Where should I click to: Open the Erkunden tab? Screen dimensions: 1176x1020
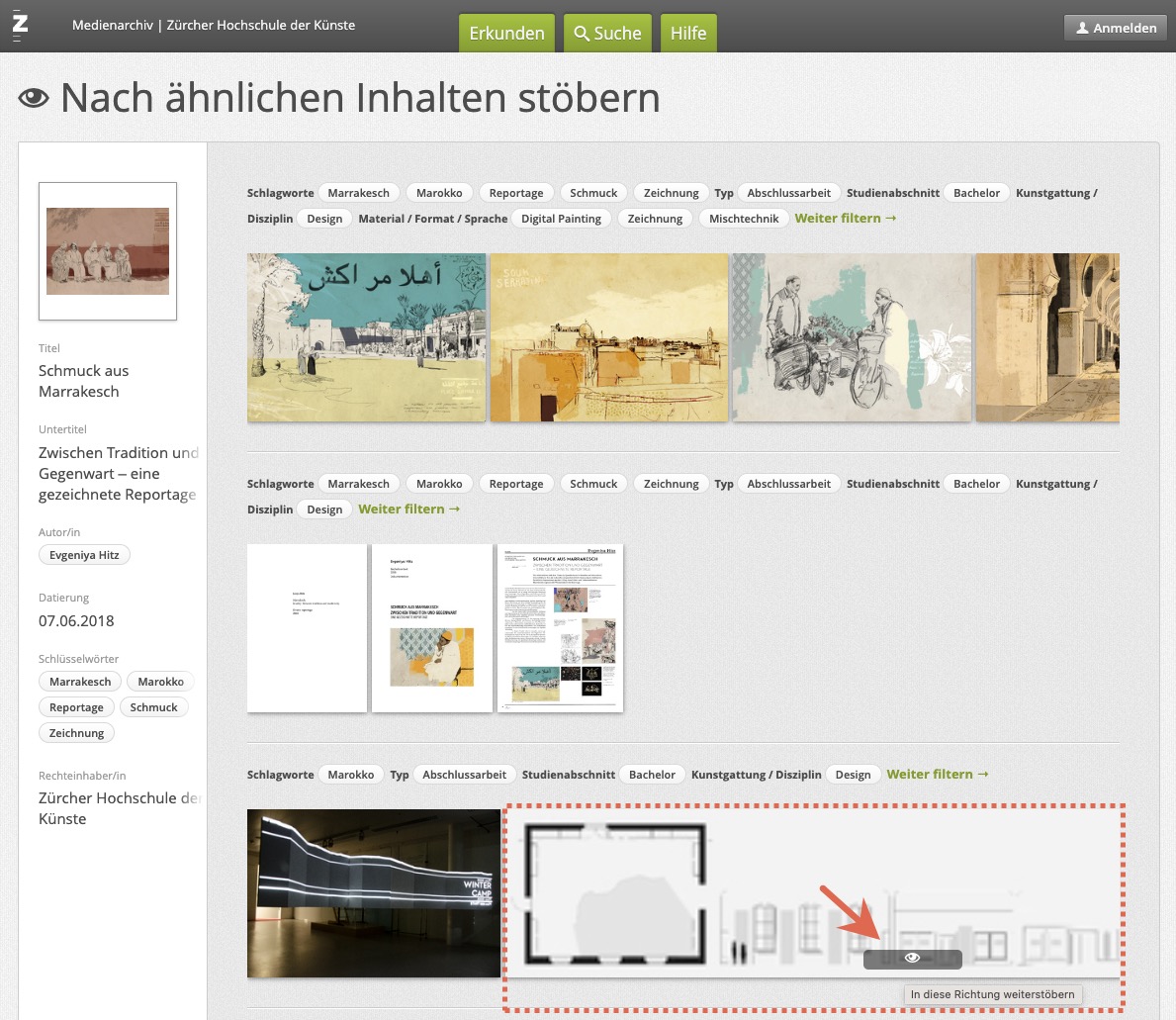506,33
